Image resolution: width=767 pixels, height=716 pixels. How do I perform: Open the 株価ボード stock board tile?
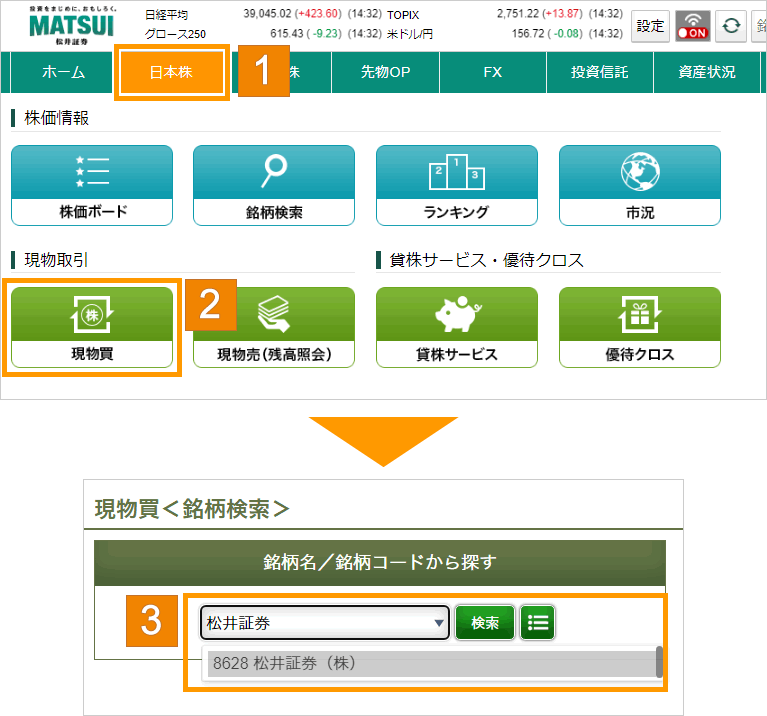click(x=92, y=185)
